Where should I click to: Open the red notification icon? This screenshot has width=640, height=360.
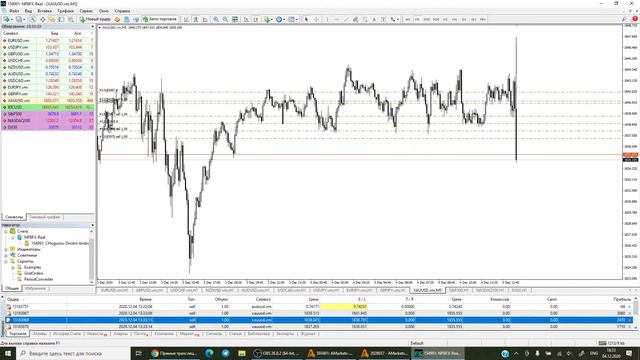click(635, 19)
